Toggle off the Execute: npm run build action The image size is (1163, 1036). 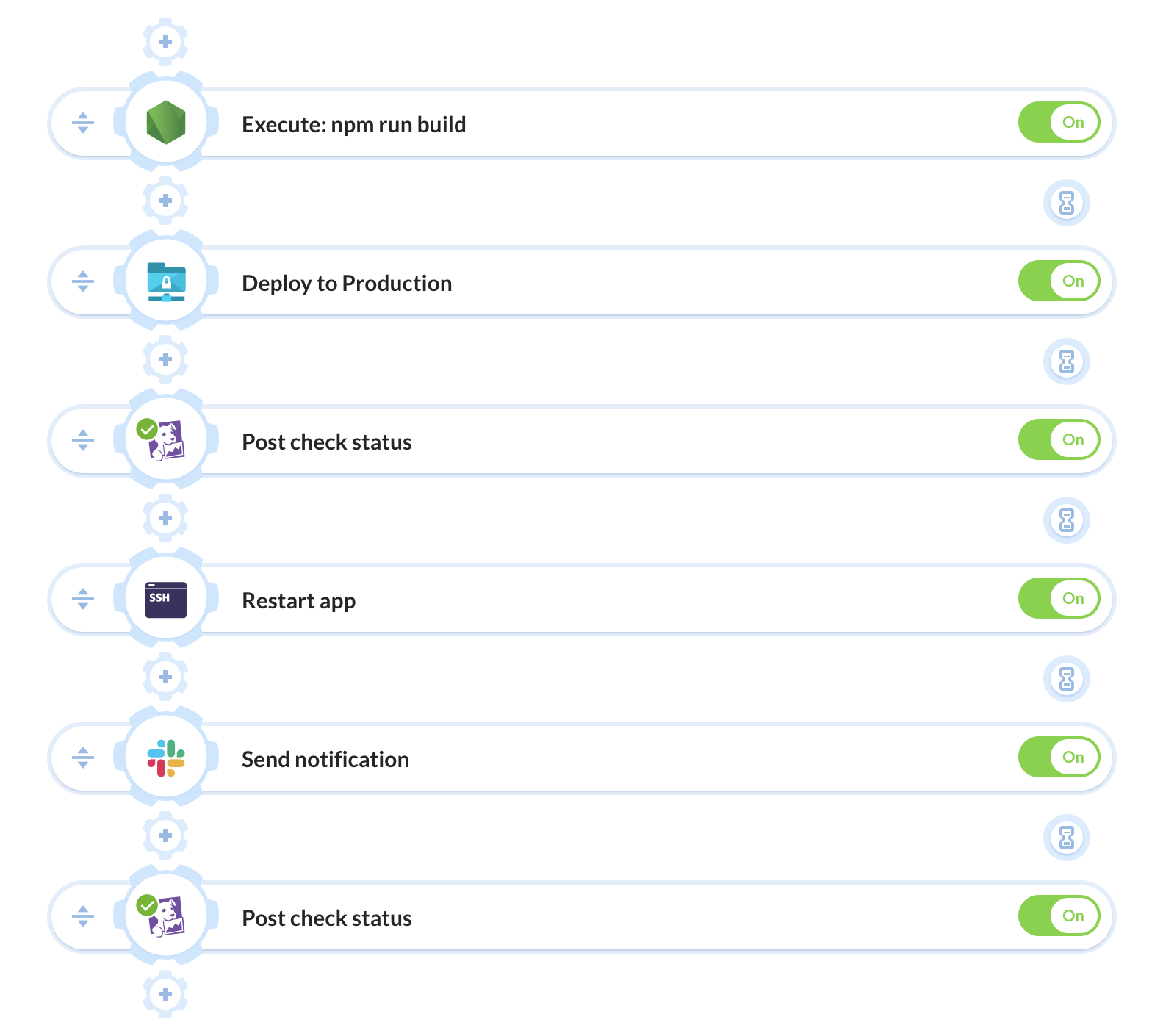pyautogui.click(x=1059, y=122)
